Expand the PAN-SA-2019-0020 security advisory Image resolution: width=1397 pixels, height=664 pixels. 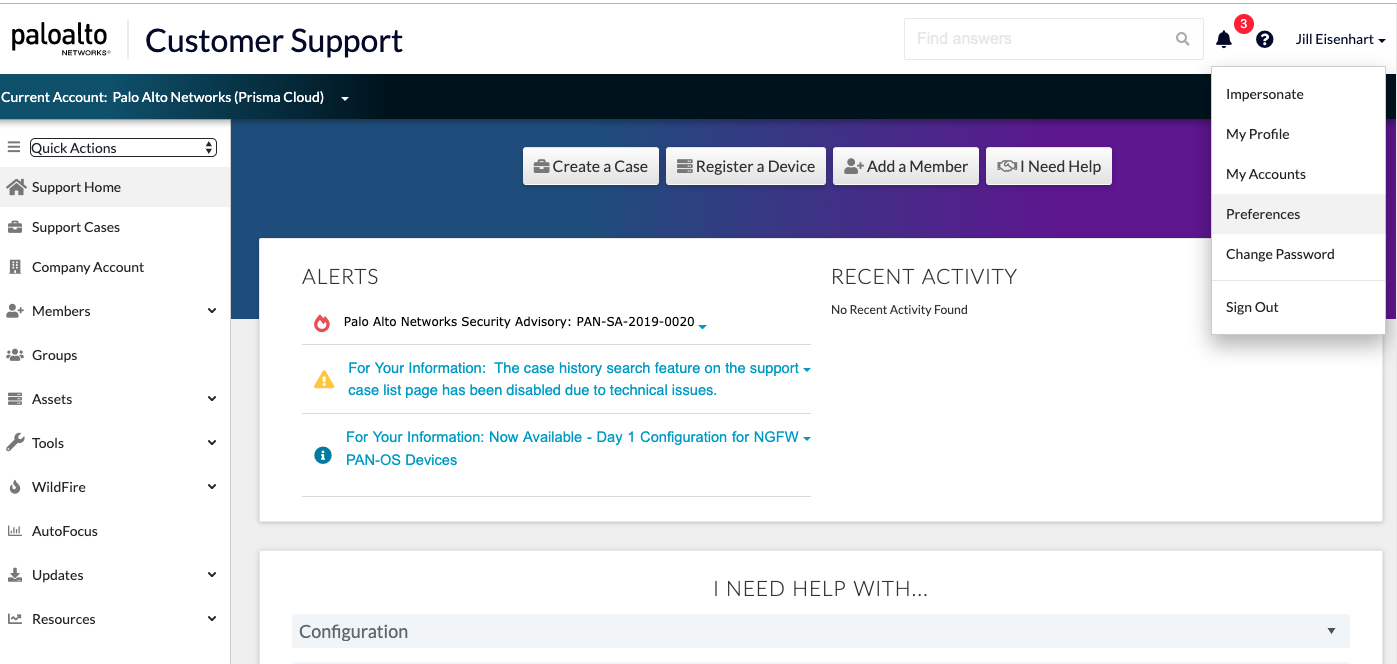point(703,327)
